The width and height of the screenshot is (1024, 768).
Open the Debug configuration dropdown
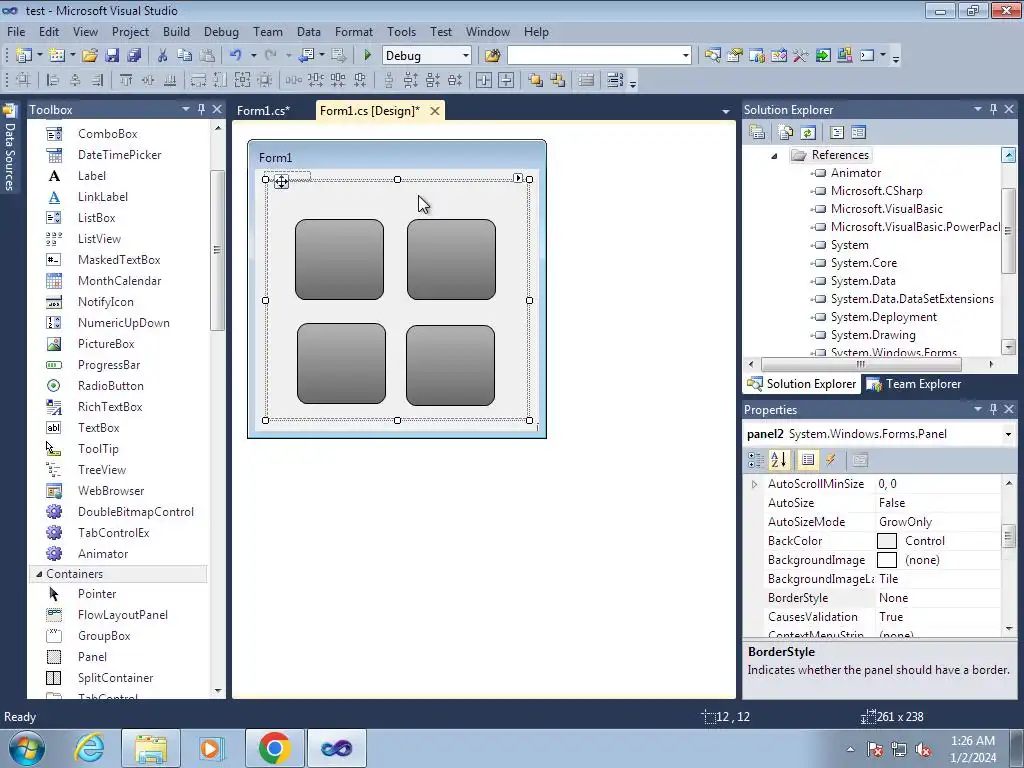click(465, 56)
